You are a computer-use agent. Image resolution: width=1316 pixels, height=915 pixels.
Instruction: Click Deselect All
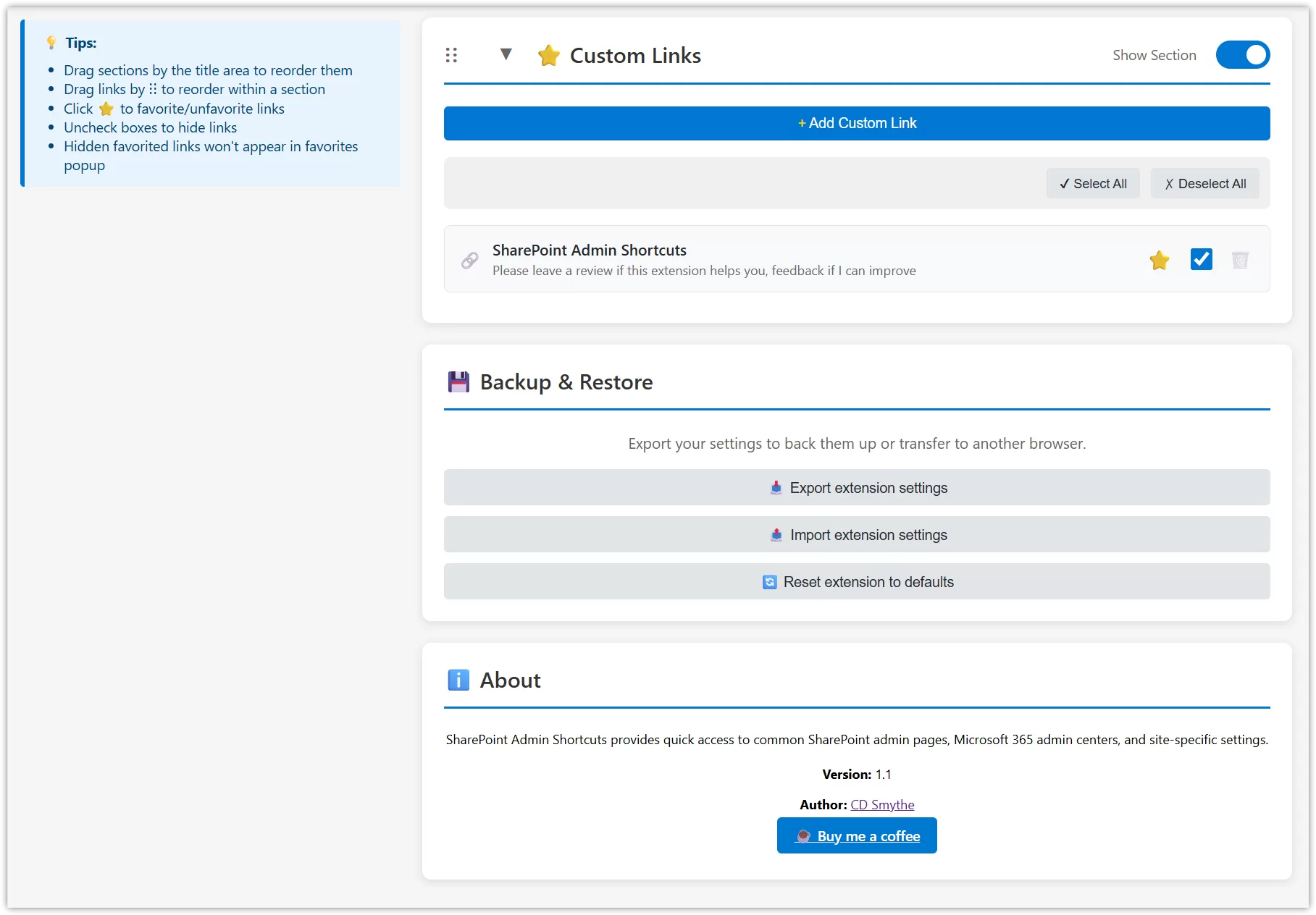point(1204,183)
